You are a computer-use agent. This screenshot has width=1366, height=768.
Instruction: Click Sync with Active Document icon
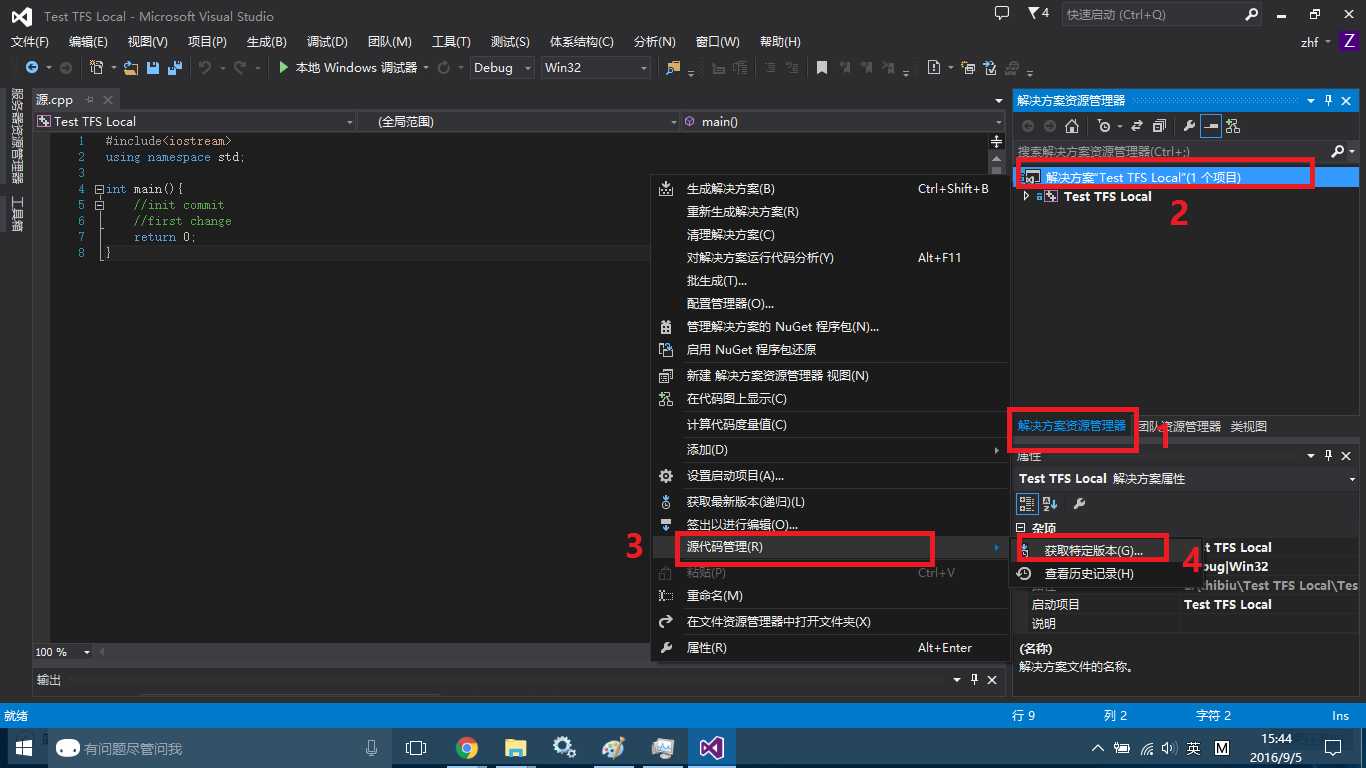click(1137, 126)
